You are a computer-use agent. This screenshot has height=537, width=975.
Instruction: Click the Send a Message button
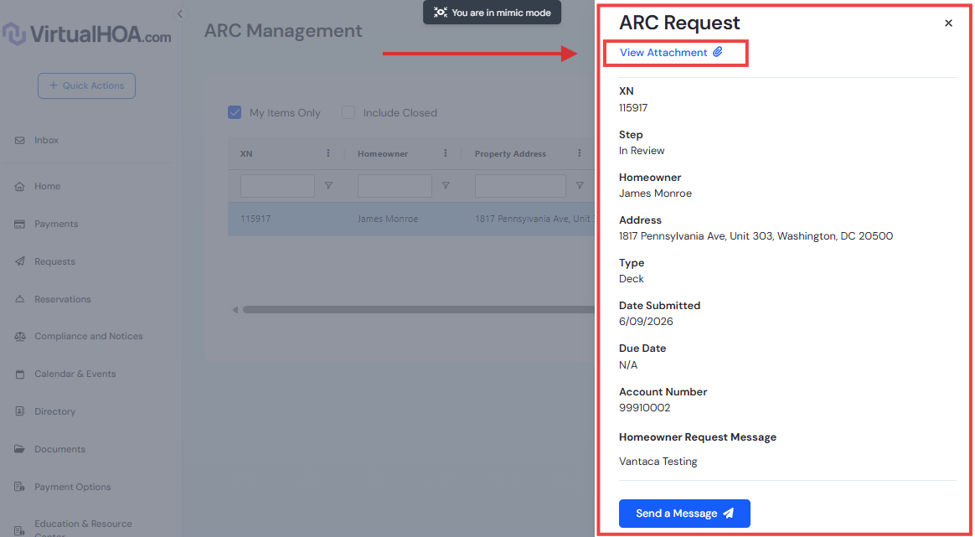[685, 513]
